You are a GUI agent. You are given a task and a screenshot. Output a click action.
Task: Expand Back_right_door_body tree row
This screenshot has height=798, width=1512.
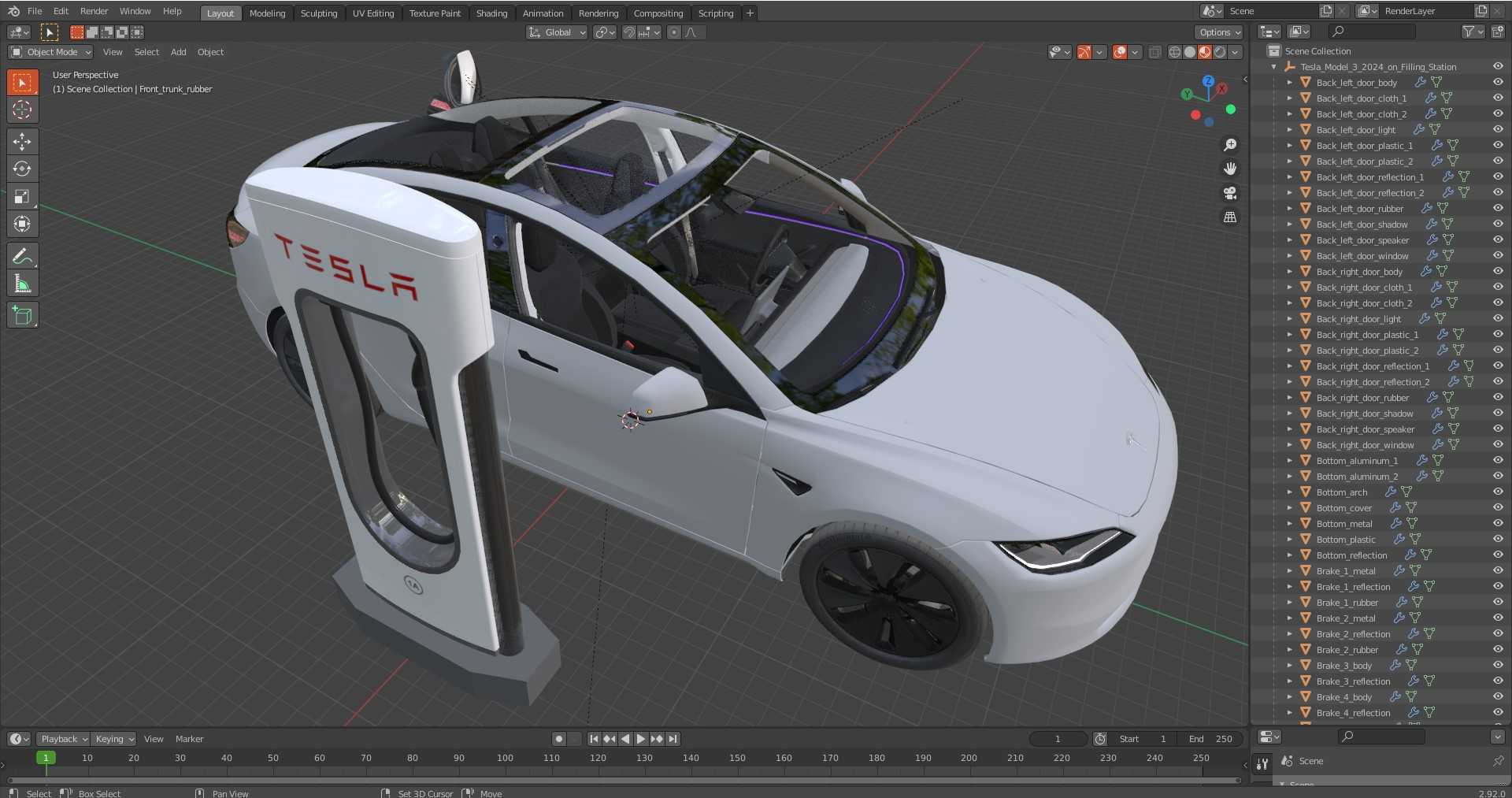[1289, 272]
